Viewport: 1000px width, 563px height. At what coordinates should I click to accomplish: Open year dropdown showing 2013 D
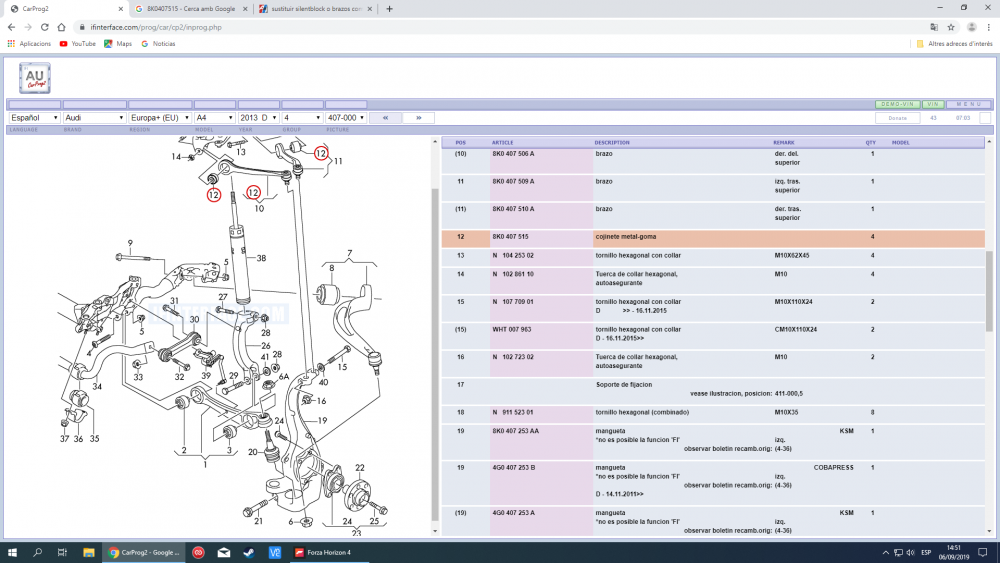tap(258, 118)
